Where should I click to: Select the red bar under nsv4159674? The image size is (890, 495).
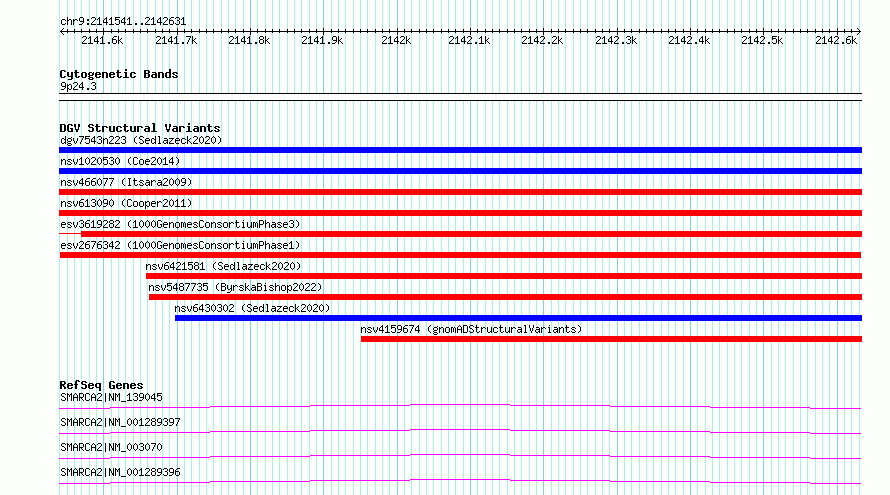pyautogui.click(x=611, y=339)
